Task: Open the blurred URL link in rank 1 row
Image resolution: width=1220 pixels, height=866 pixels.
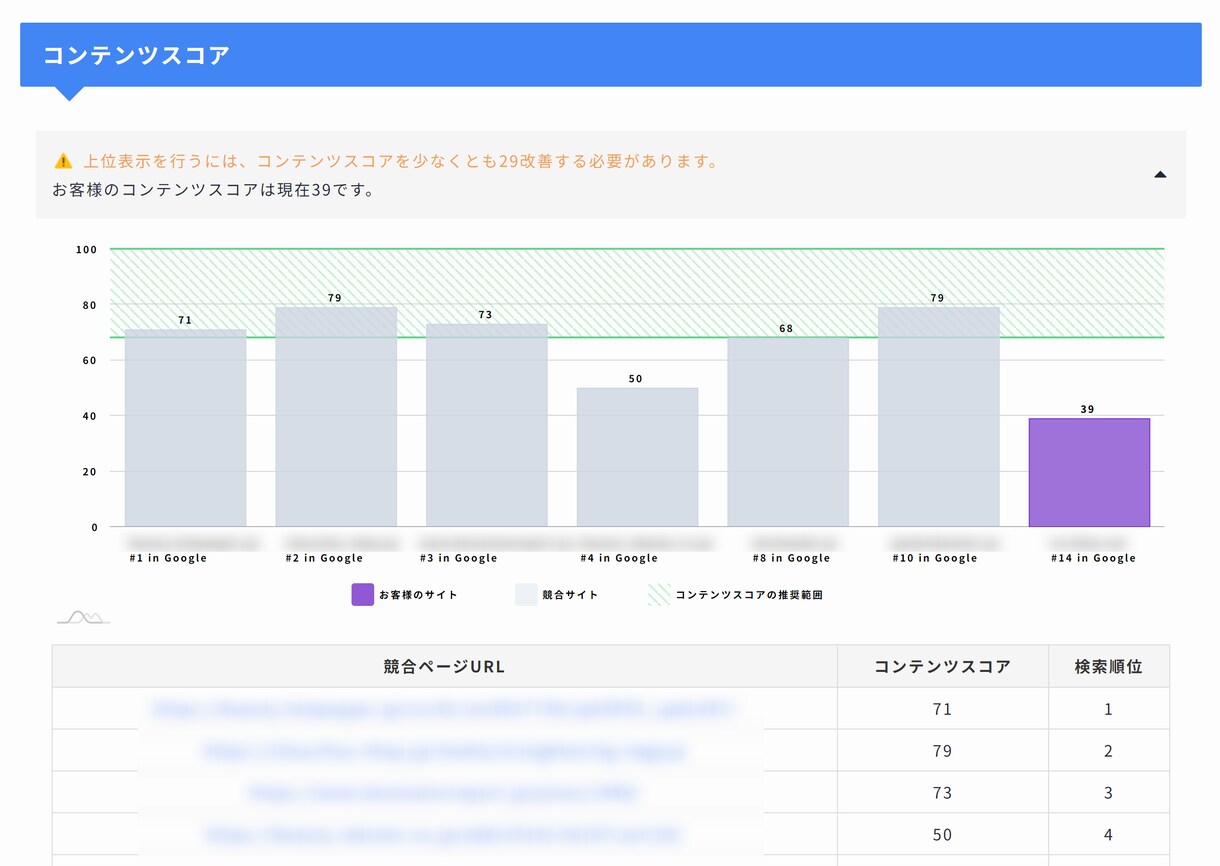Action: click(444, 709)
